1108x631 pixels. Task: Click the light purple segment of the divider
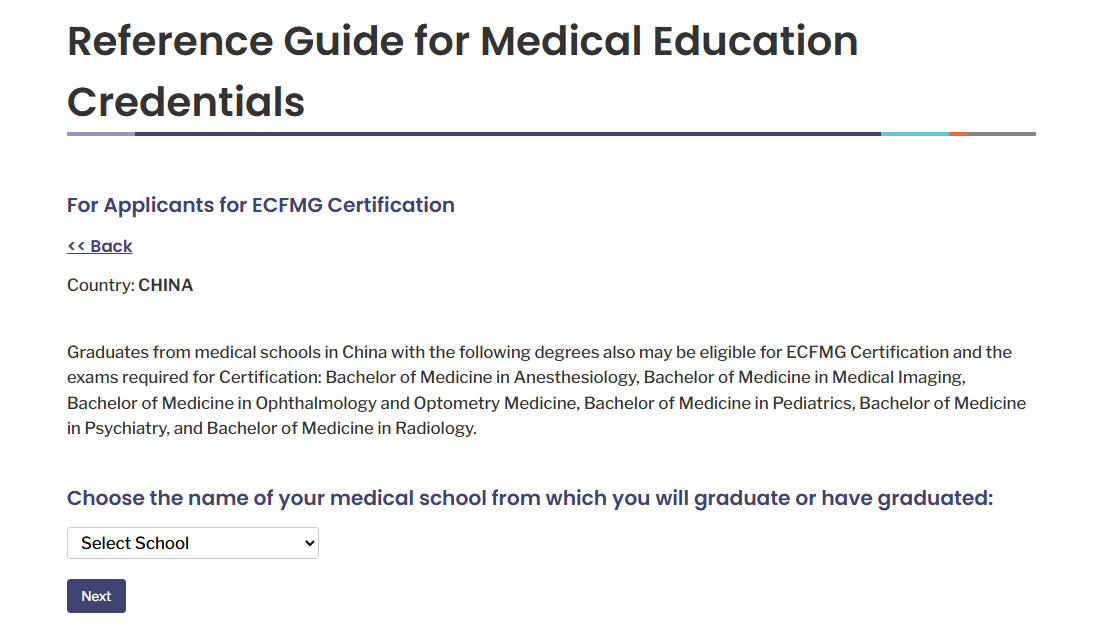[101, 134]
